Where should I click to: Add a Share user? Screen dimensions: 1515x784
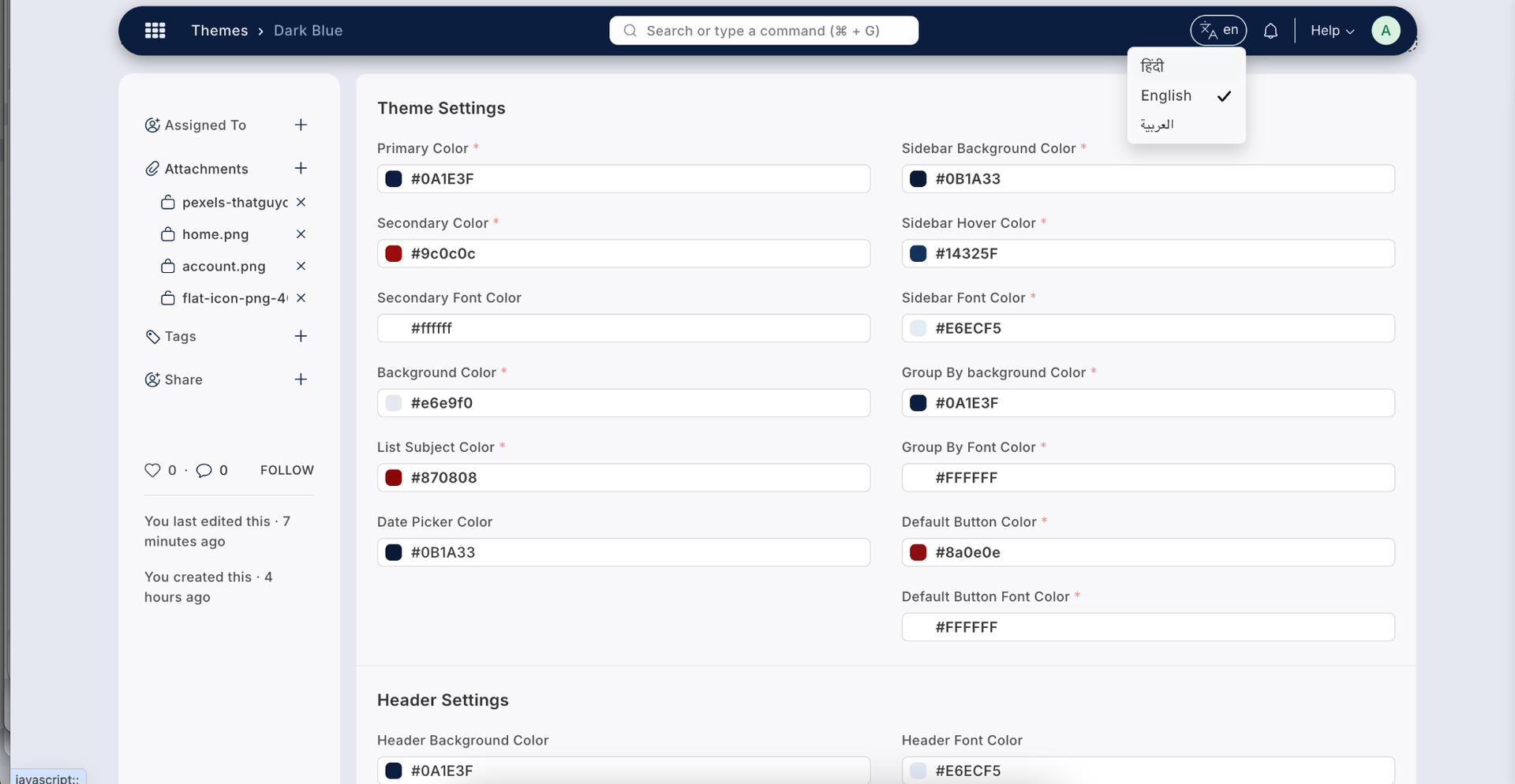point(301,379)
